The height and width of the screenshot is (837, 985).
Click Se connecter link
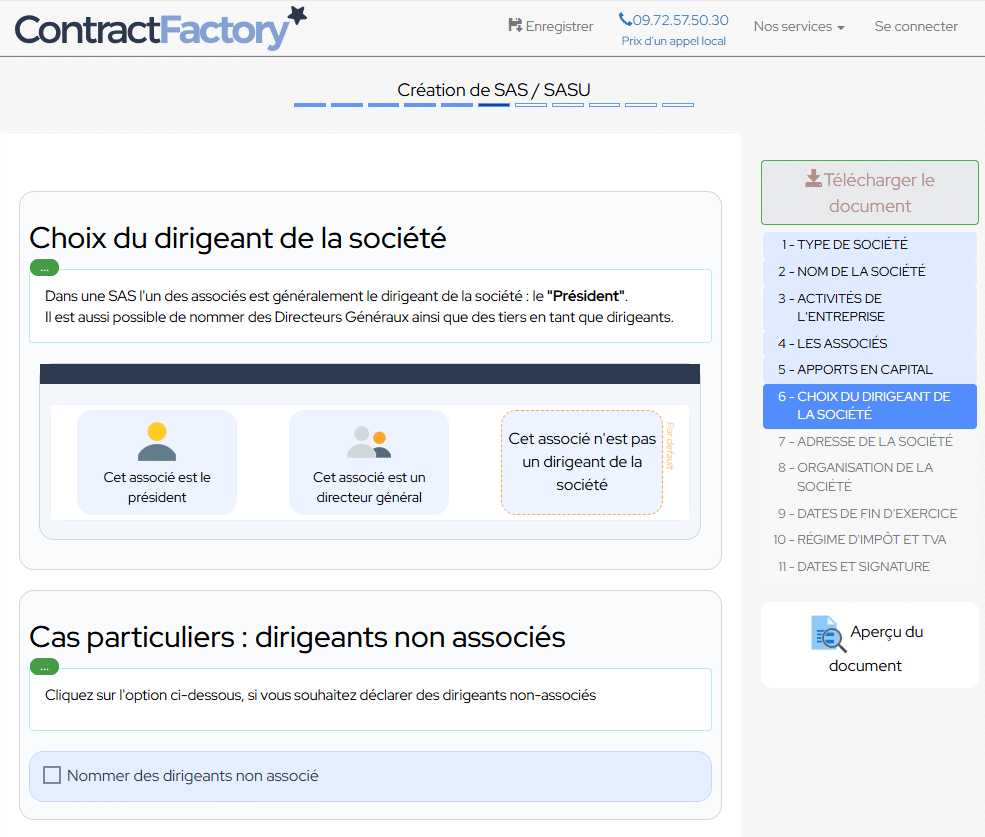pyautogui.click(x=915, y=27)
